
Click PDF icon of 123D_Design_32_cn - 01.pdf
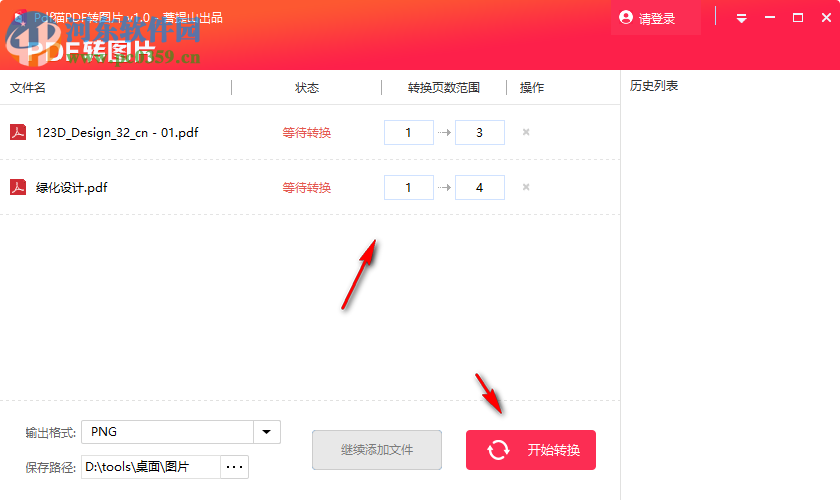point(18,132)
